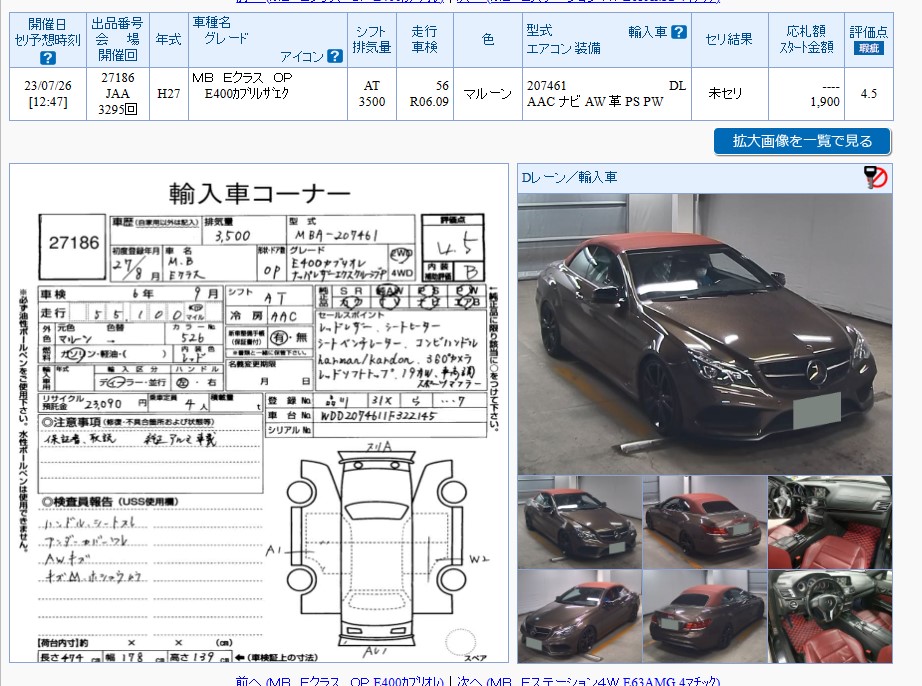Open 拡大画像を一覧で見る button

click(x=802, y=141)
